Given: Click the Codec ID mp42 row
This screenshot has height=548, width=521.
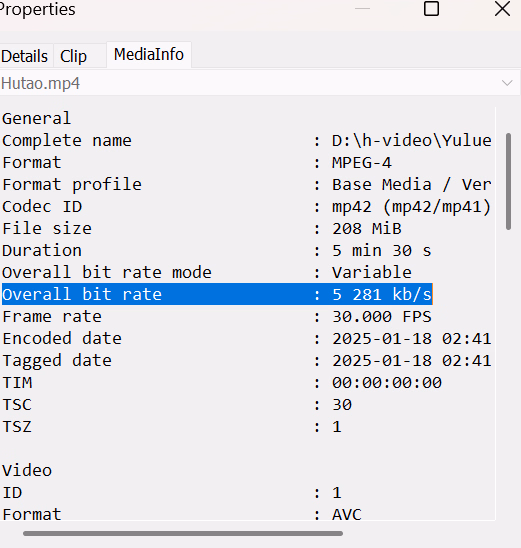Looking at the screenshot, I should tap(247, 207).
